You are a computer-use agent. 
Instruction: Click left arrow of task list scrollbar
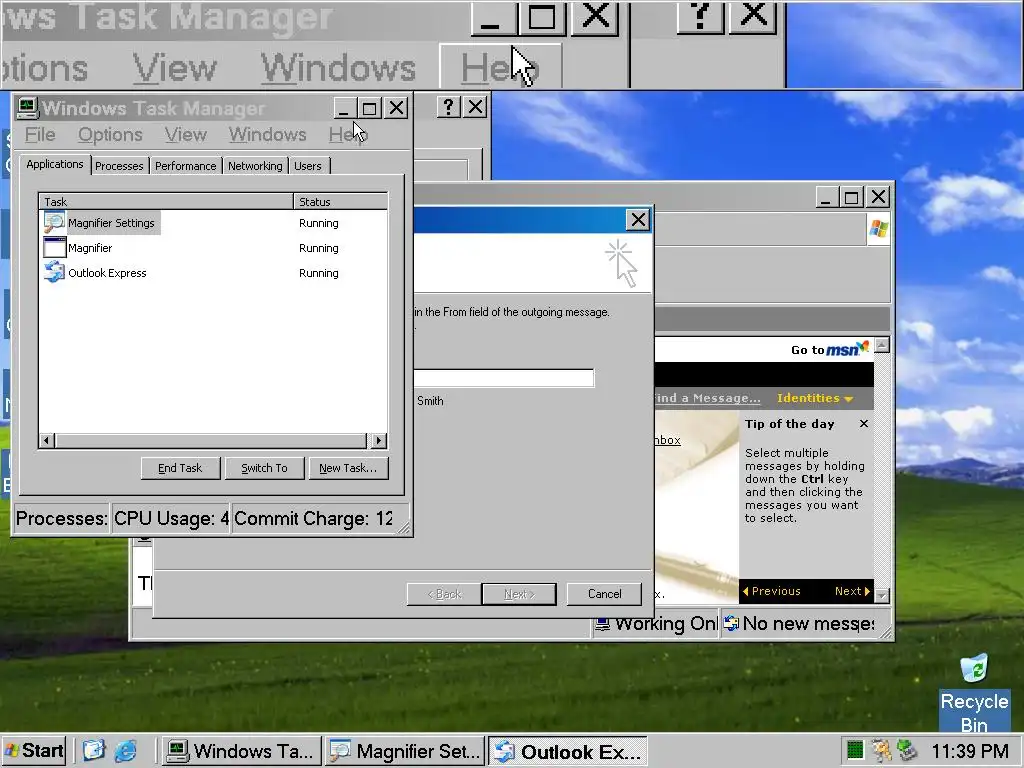(x=46, y=441)
